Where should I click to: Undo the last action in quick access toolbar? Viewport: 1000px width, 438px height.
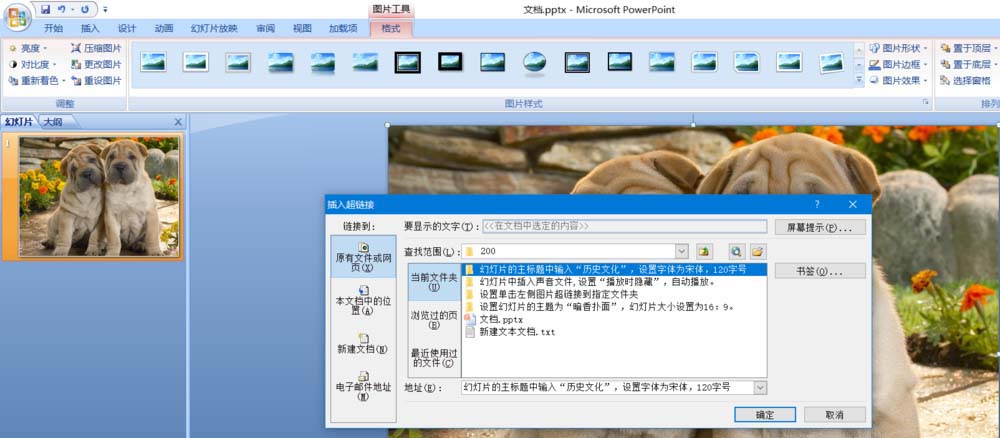click(62, 10)
